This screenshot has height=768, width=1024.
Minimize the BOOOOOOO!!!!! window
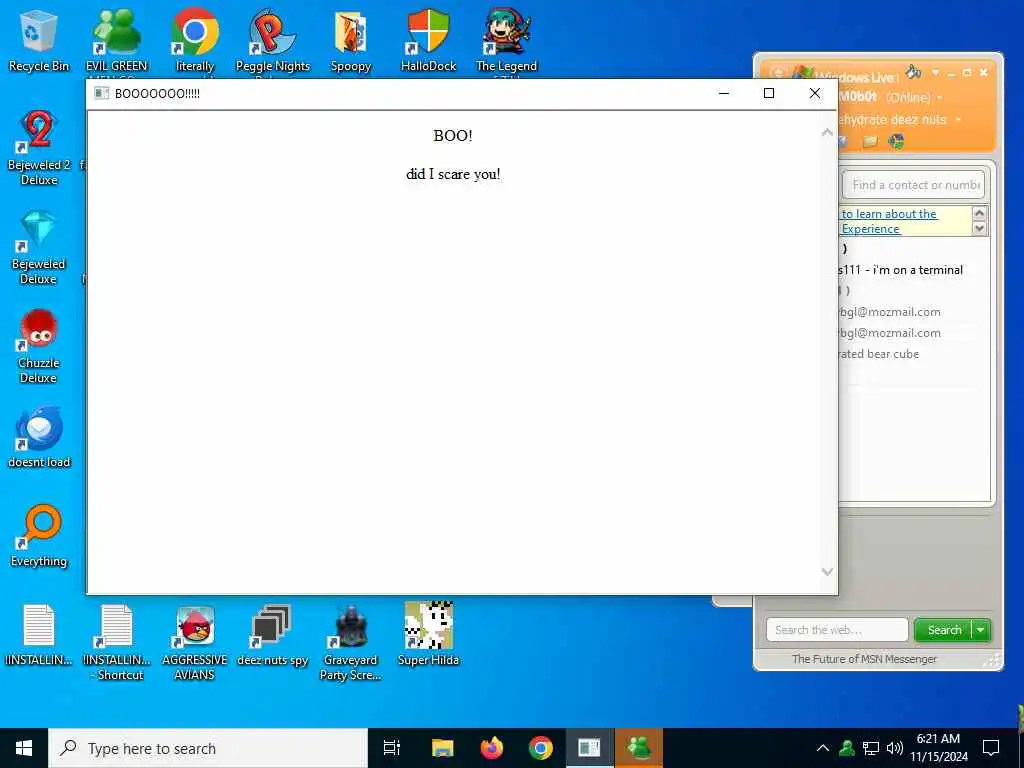pos(724,93)
